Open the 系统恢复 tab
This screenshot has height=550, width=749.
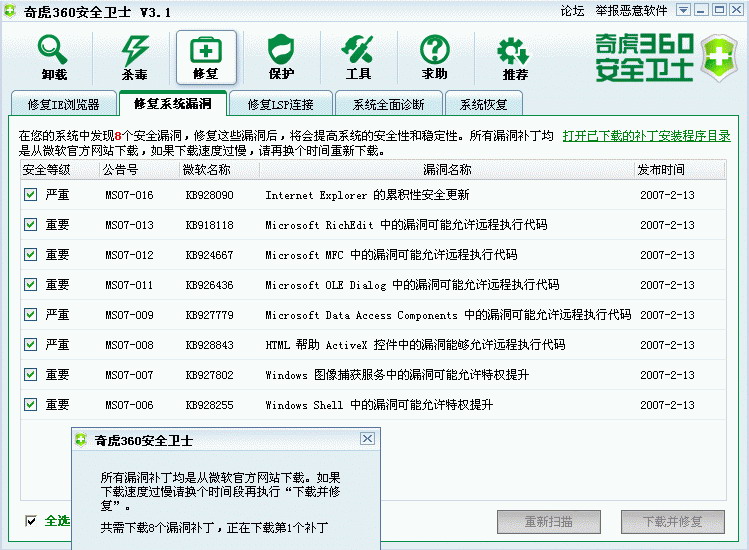click(x=483, y=104)
